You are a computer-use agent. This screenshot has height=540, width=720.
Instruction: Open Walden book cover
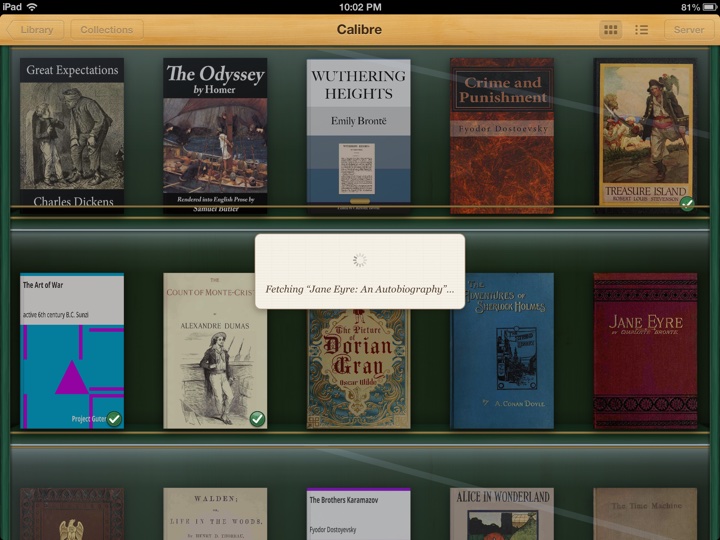(x=215, y=514)
